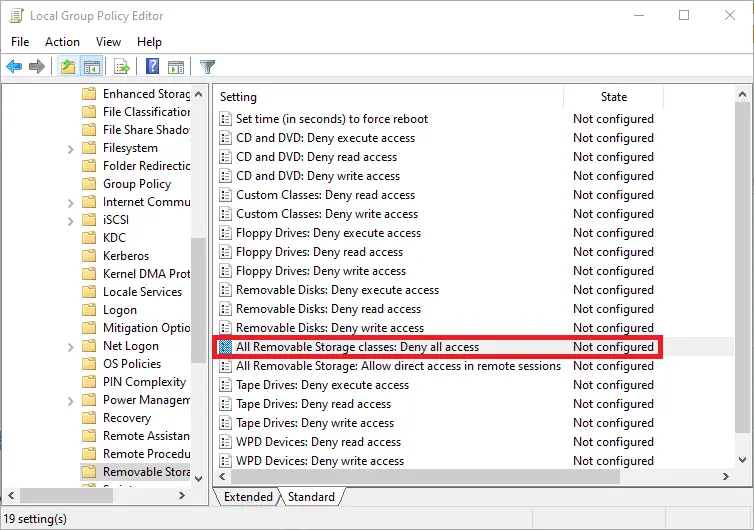Expand the Net Logon tree node

(x=71, y=347)
